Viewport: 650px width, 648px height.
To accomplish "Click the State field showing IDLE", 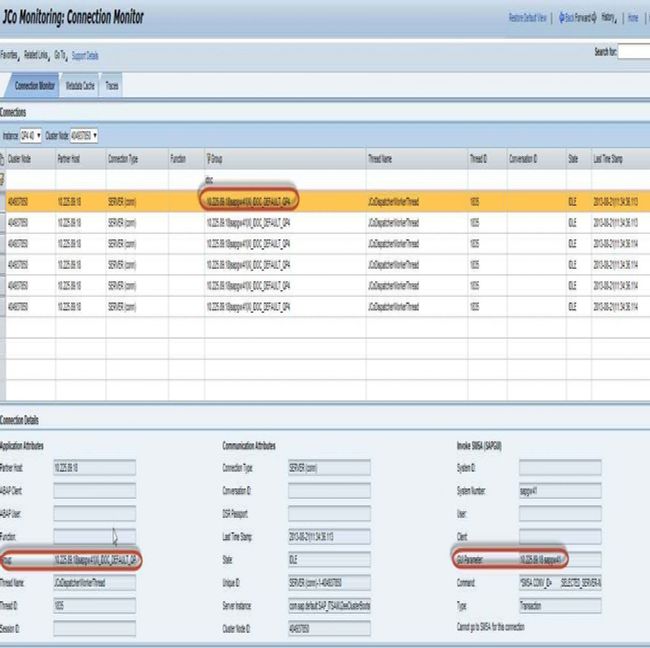I will click(x=329, y=560).
